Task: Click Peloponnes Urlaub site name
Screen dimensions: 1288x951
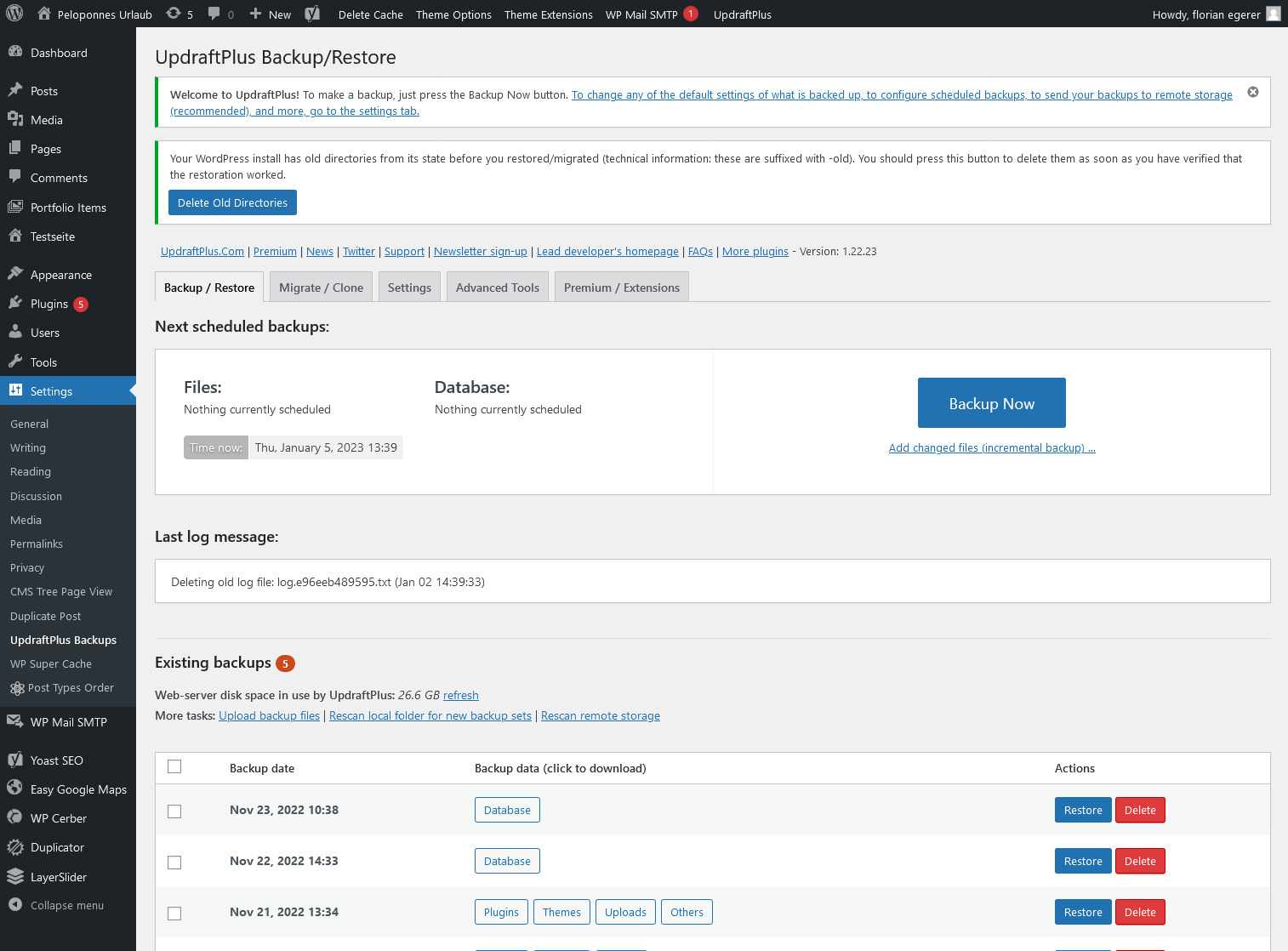Action: (95, 14)
